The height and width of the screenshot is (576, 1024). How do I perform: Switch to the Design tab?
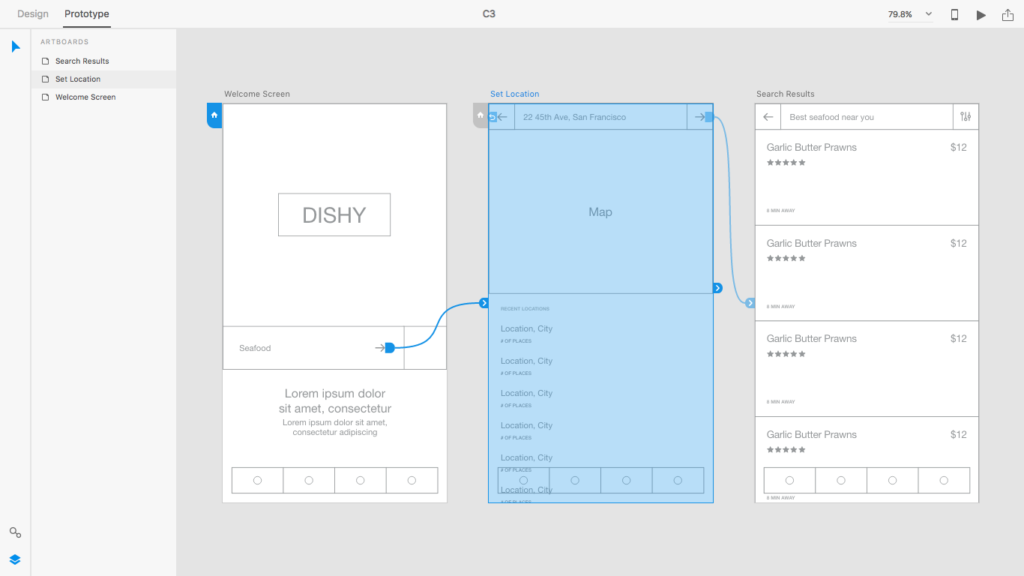point(32,14)
